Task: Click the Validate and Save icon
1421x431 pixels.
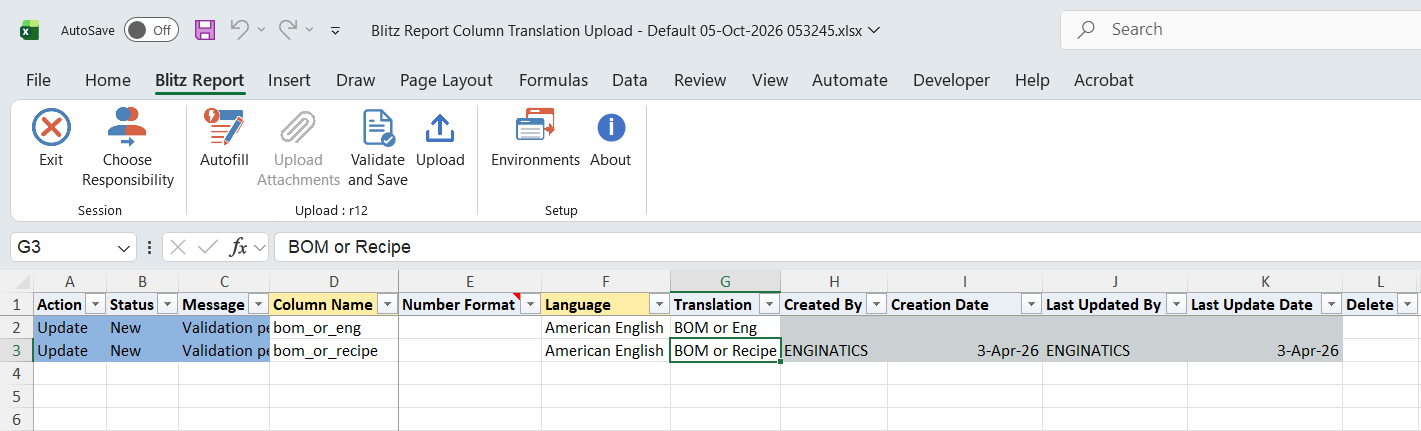Action: (x=378, y=129)
